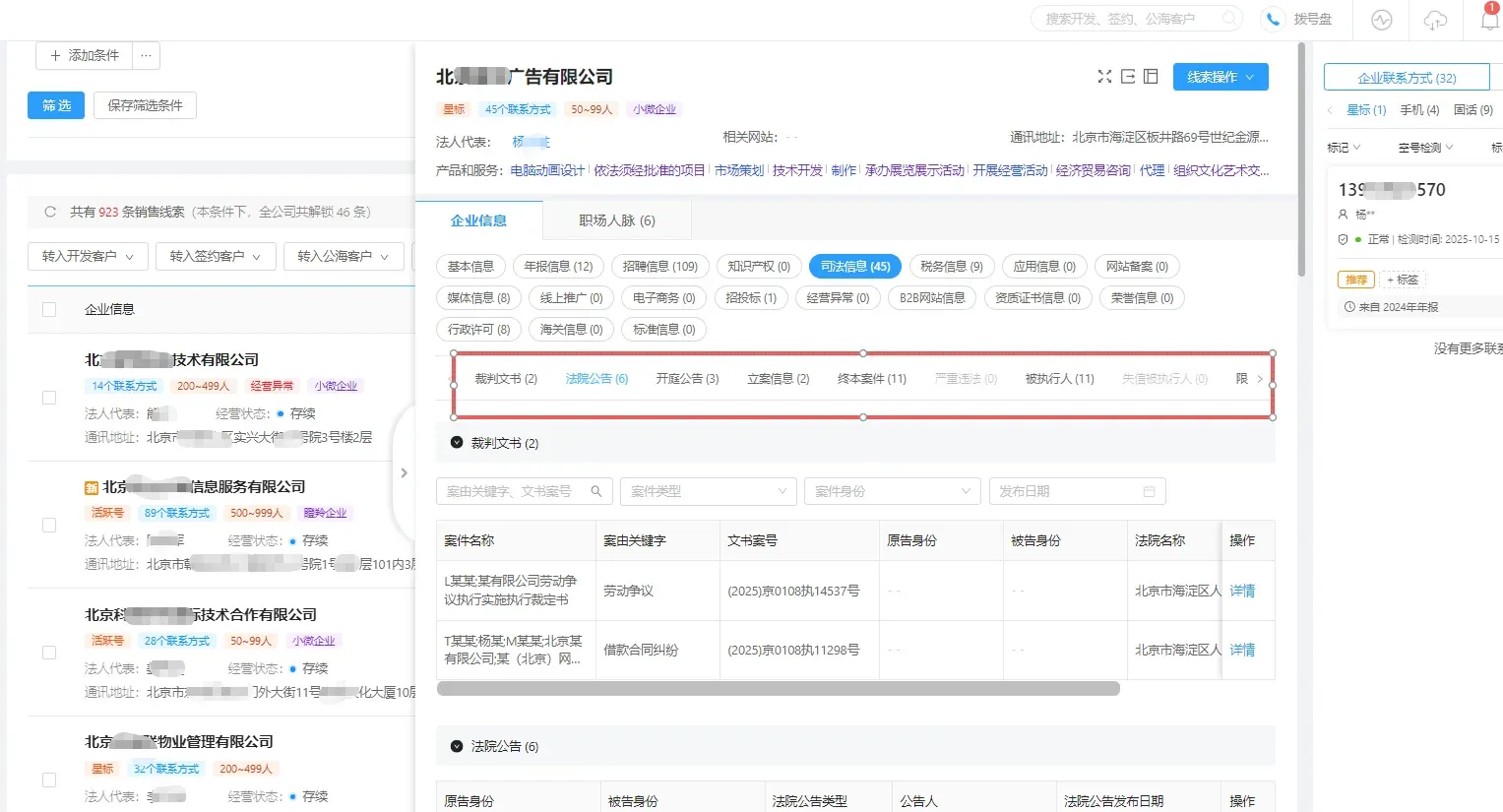Click the panel layout icon beside 线索操作

pyautogui.click(x=1151, y=77)
